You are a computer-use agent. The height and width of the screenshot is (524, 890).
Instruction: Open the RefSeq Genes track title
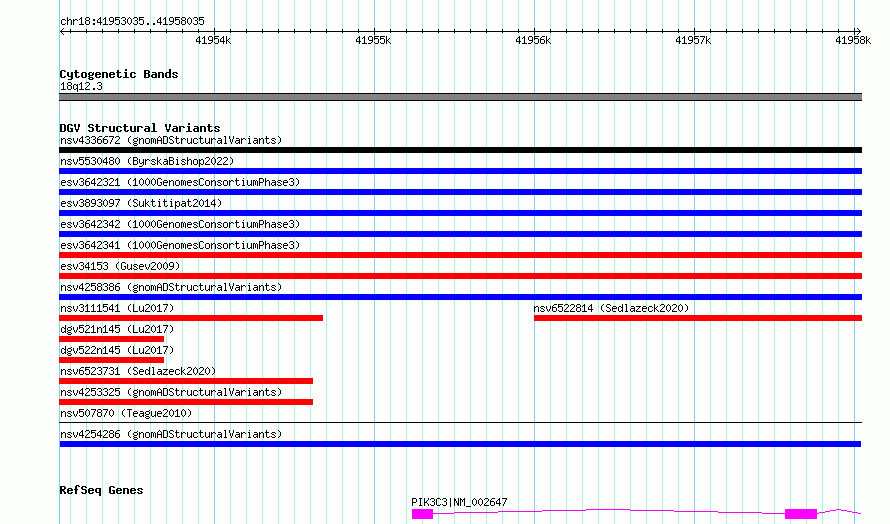coord(101,490)
